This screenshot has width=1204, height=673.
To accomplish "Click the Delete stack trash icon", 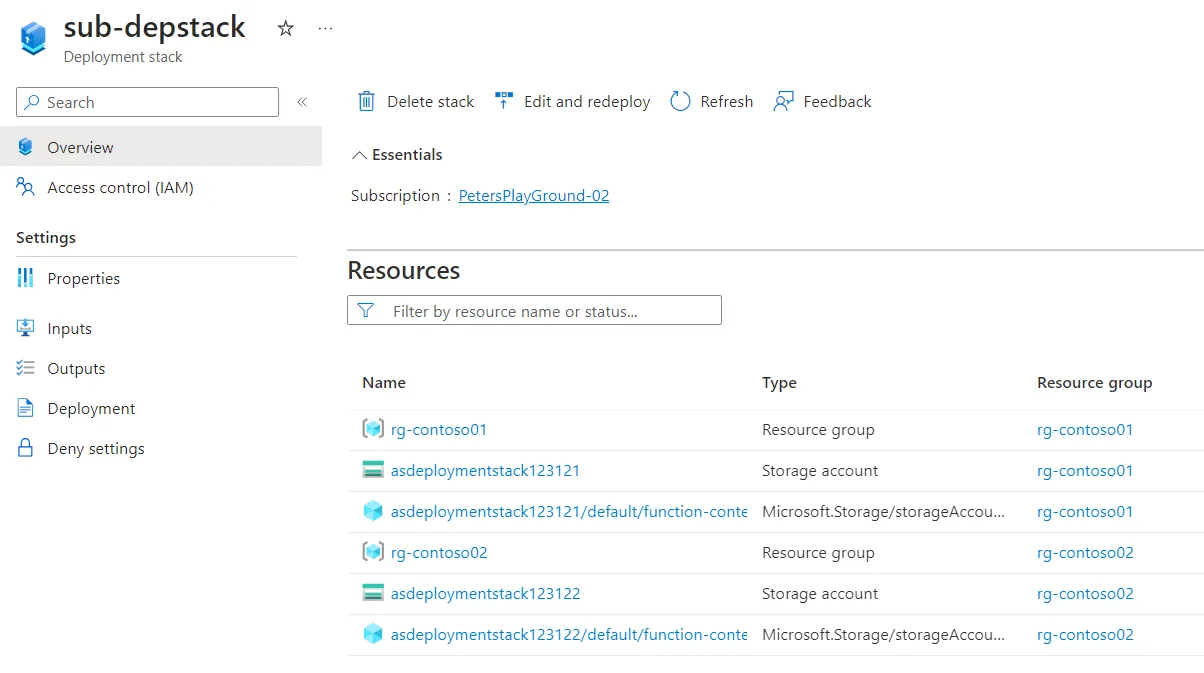I will [x=368, y=101].
